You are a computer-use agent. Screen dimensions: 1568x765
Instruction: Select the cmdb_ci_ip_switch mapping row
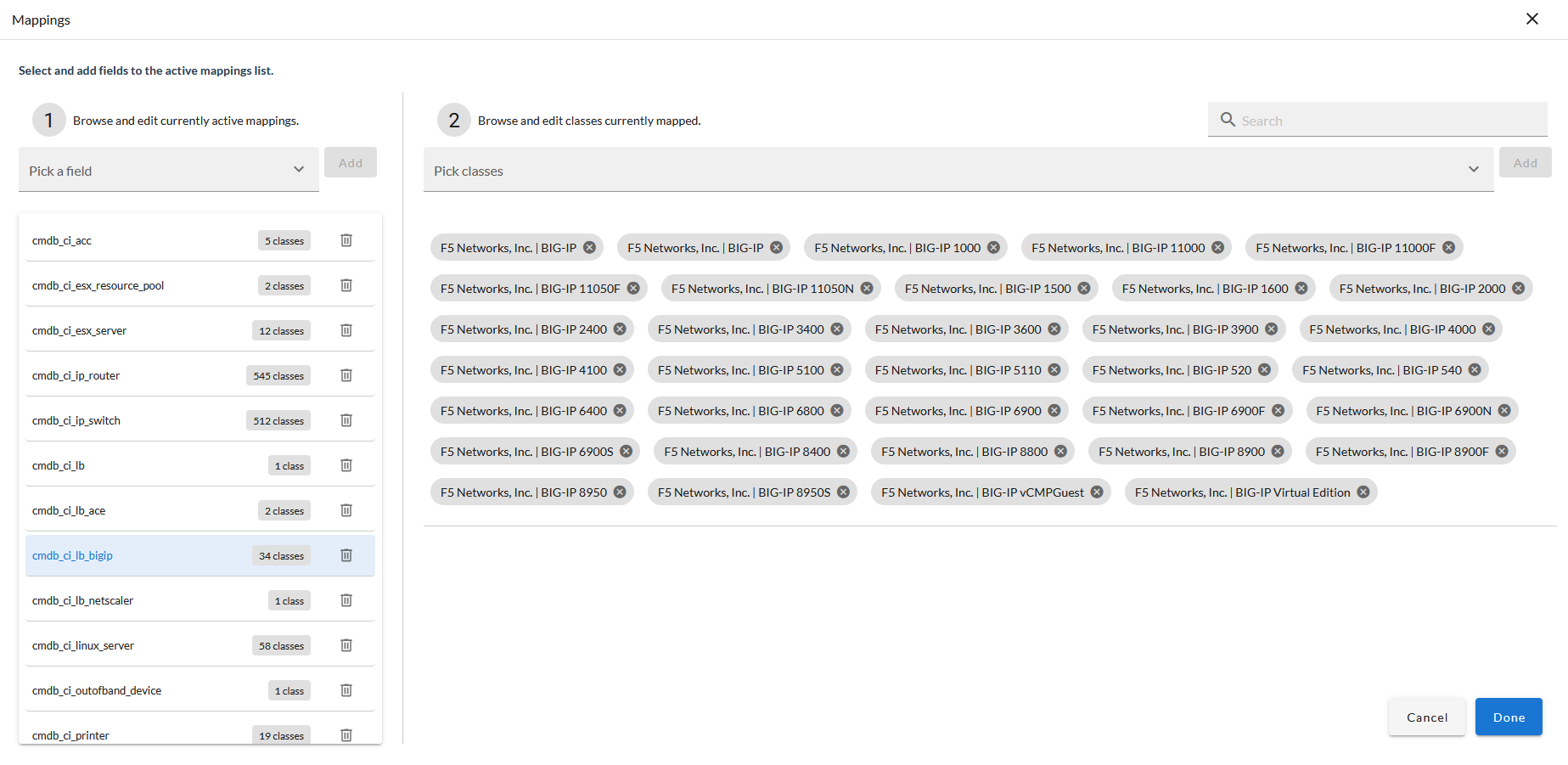point(136,420)
